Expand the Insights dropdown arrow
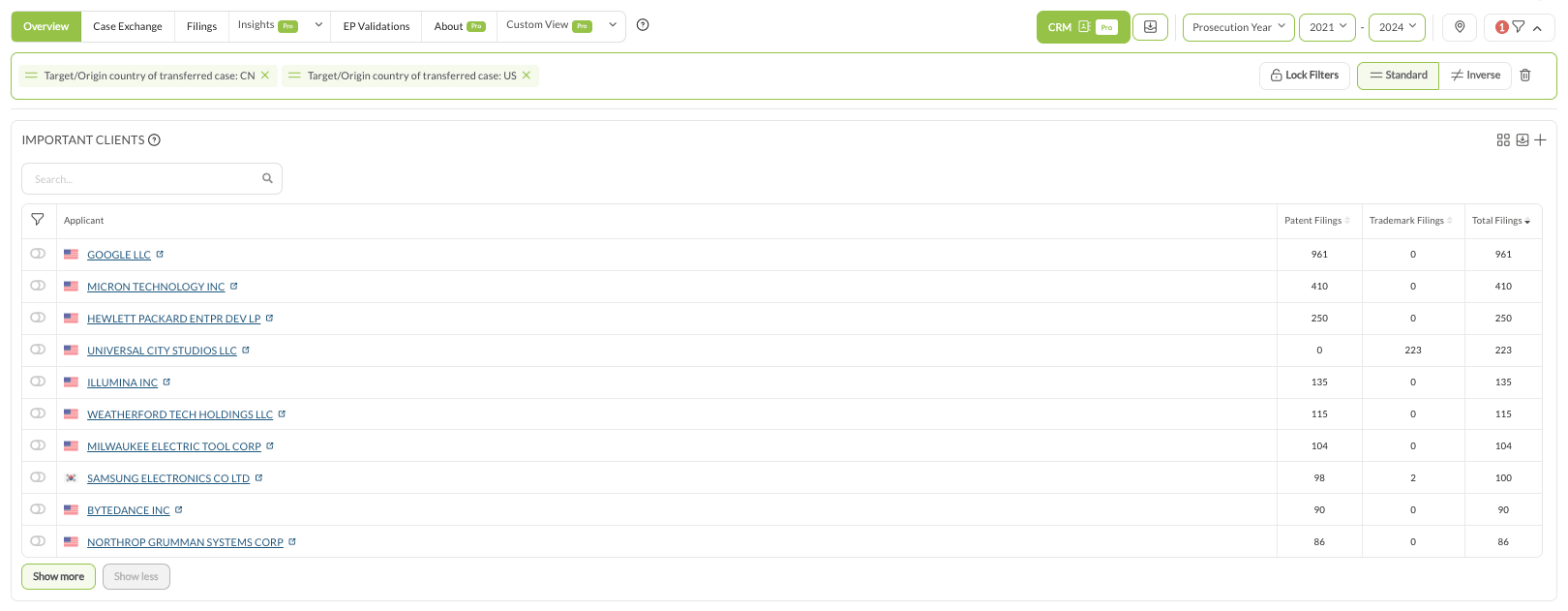The image size is (1568, 611). (318, 25)
